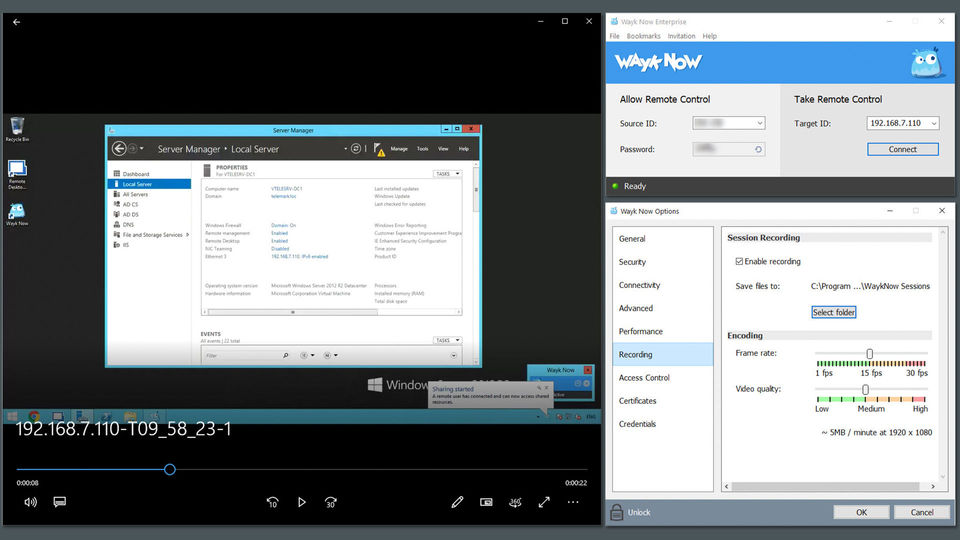This screenshot has width=960, height=540.
Task: Click the Connect button
Action: [x=902, y=149]
